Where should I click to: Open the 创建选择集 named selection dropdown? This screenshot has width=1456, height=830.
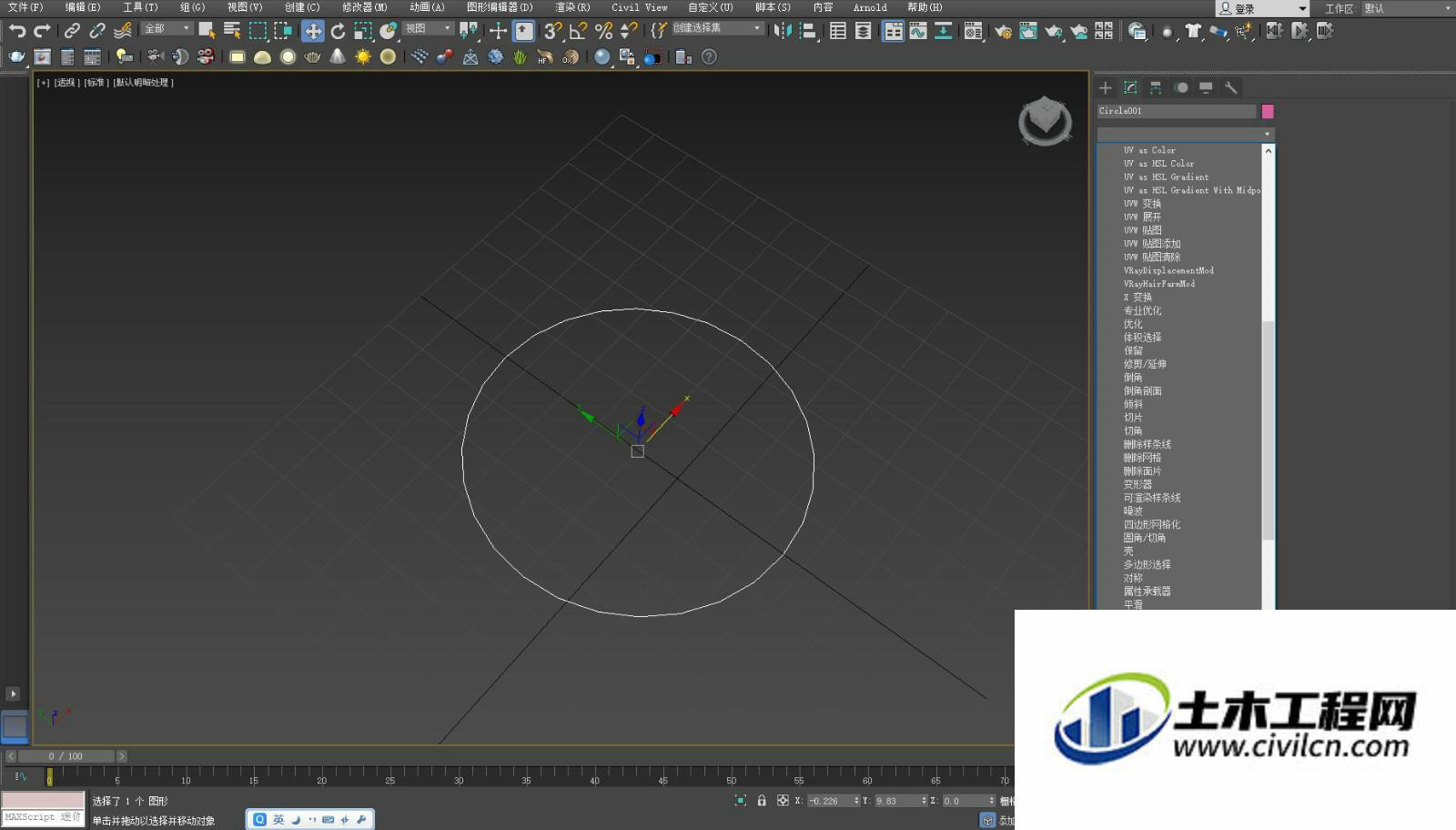(x=717, y=28)
